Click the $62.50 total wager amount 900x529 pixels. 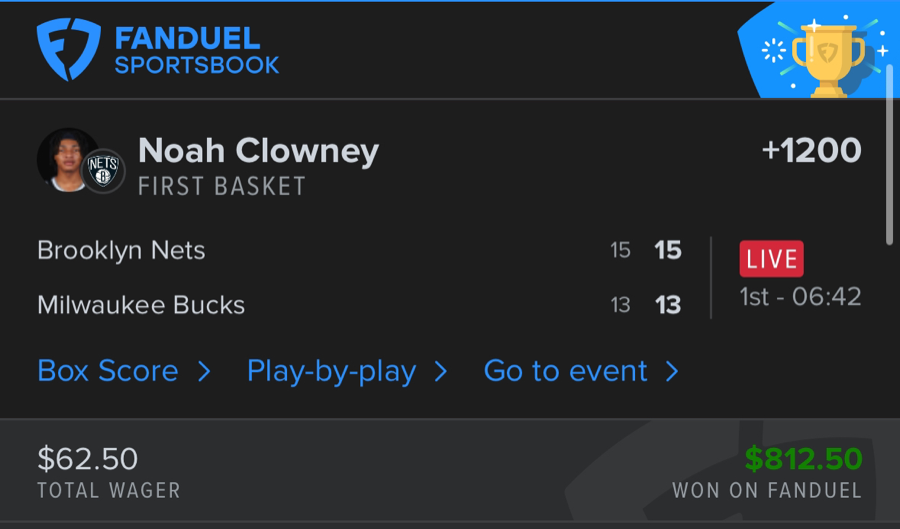coord(88,459)
